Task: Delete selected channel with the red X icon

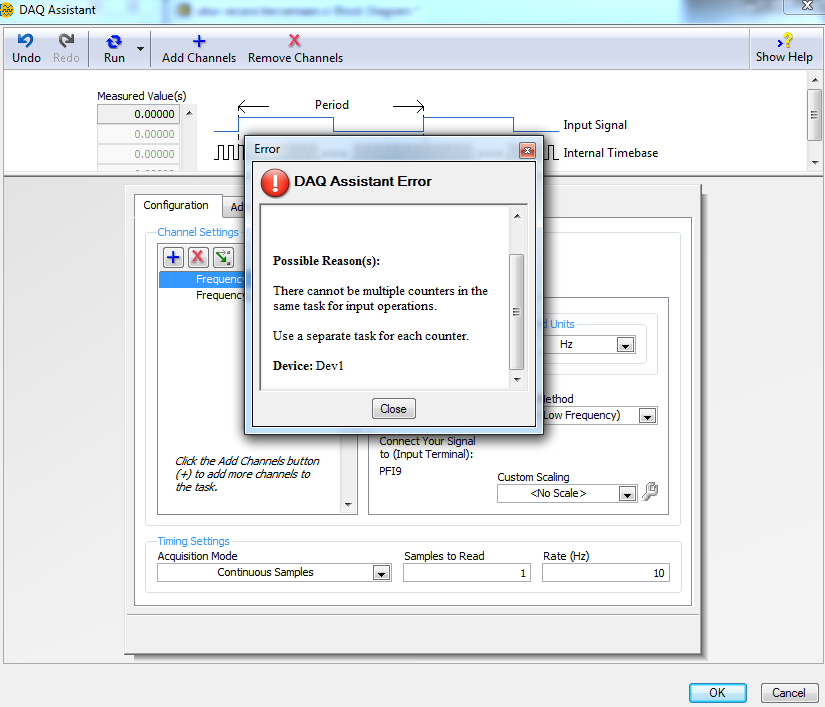Action: pyautogui.click(x=197, y=257)
